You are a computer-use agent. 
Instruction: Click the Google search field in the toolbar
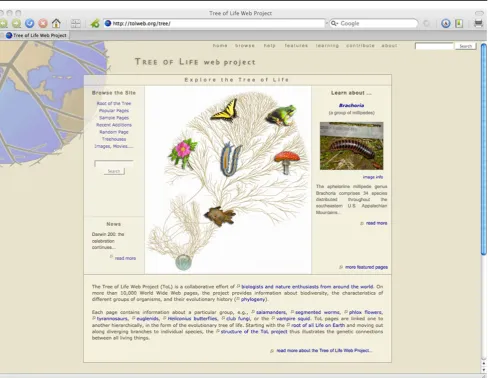(373, 23)
